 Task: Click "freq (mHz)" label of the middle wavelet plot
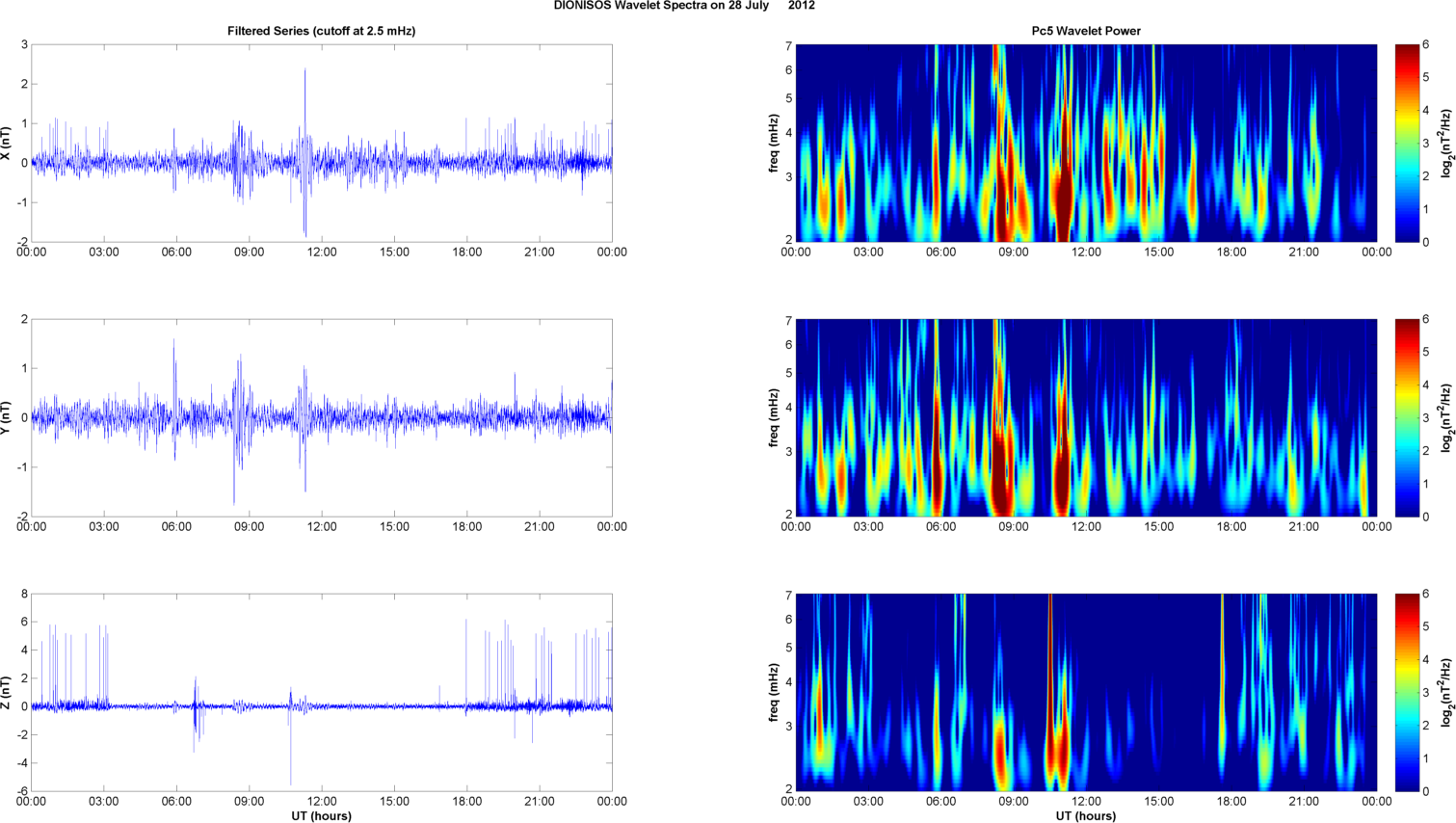[773, 417]
